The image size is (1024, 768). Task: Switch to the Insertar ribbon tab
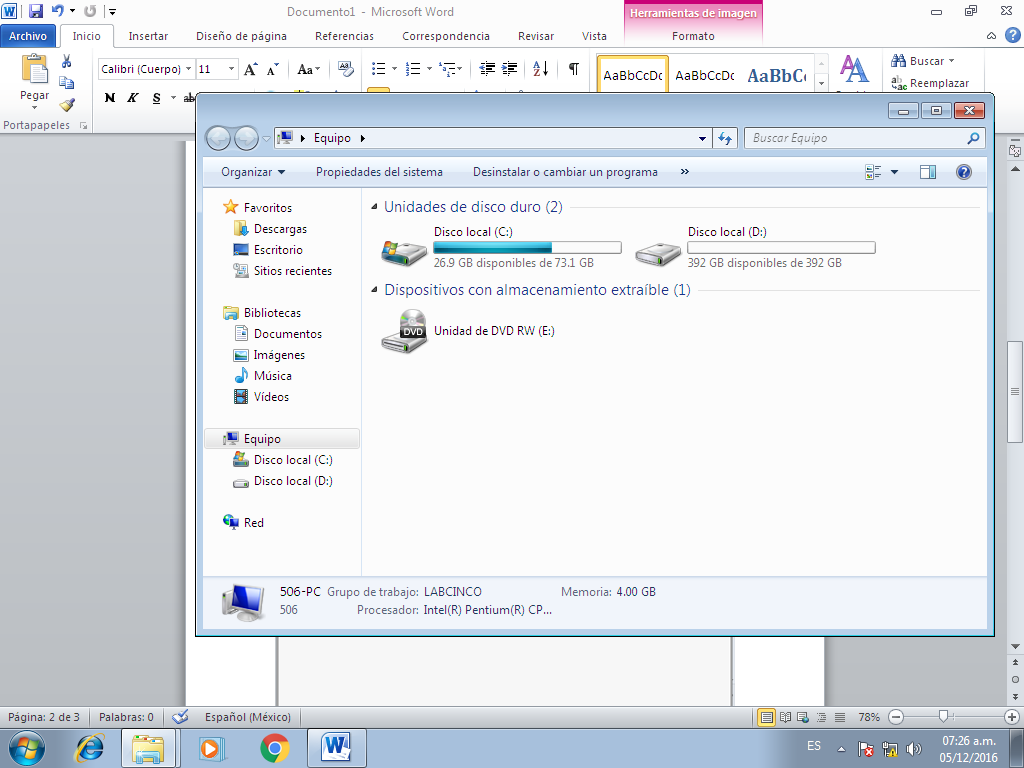(148, 34)
